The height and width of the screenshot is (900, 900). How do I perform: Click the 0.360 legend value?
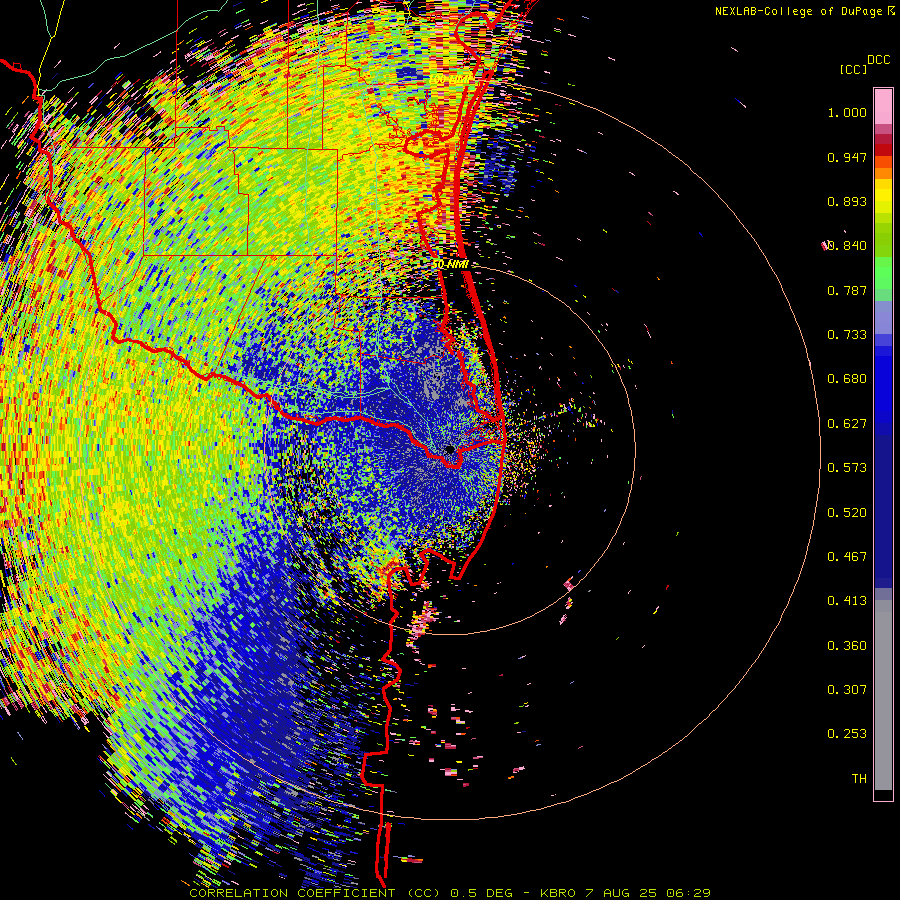pyautogui.click(x=847, y=646)
